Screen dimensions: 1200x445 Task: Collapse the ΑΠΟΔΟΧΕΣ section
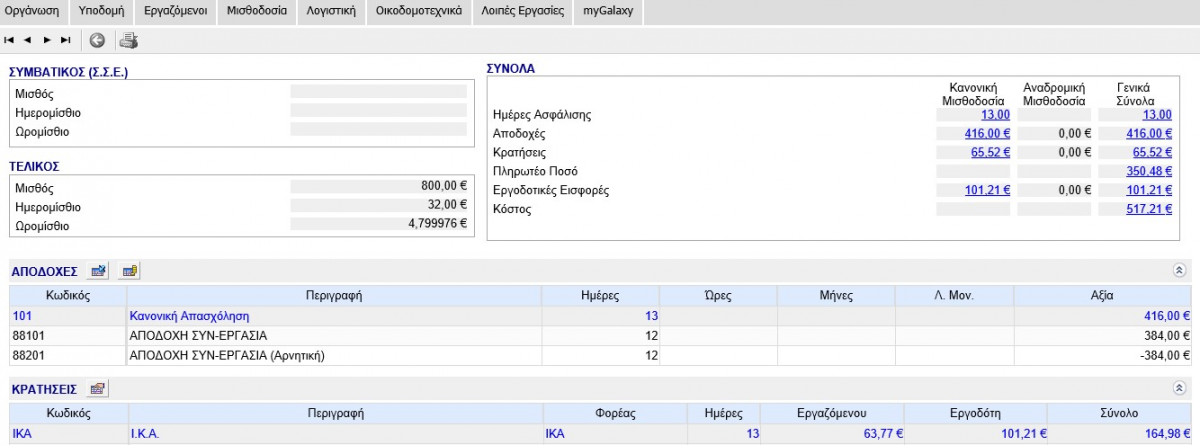1178,270
